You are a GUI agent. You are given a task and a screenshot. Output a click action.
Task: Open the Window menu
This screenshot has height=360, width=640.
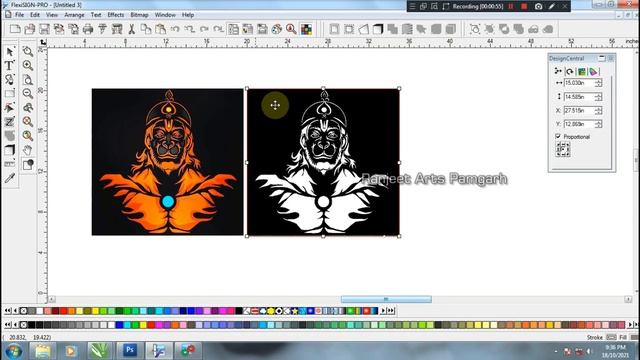[165, 15]
